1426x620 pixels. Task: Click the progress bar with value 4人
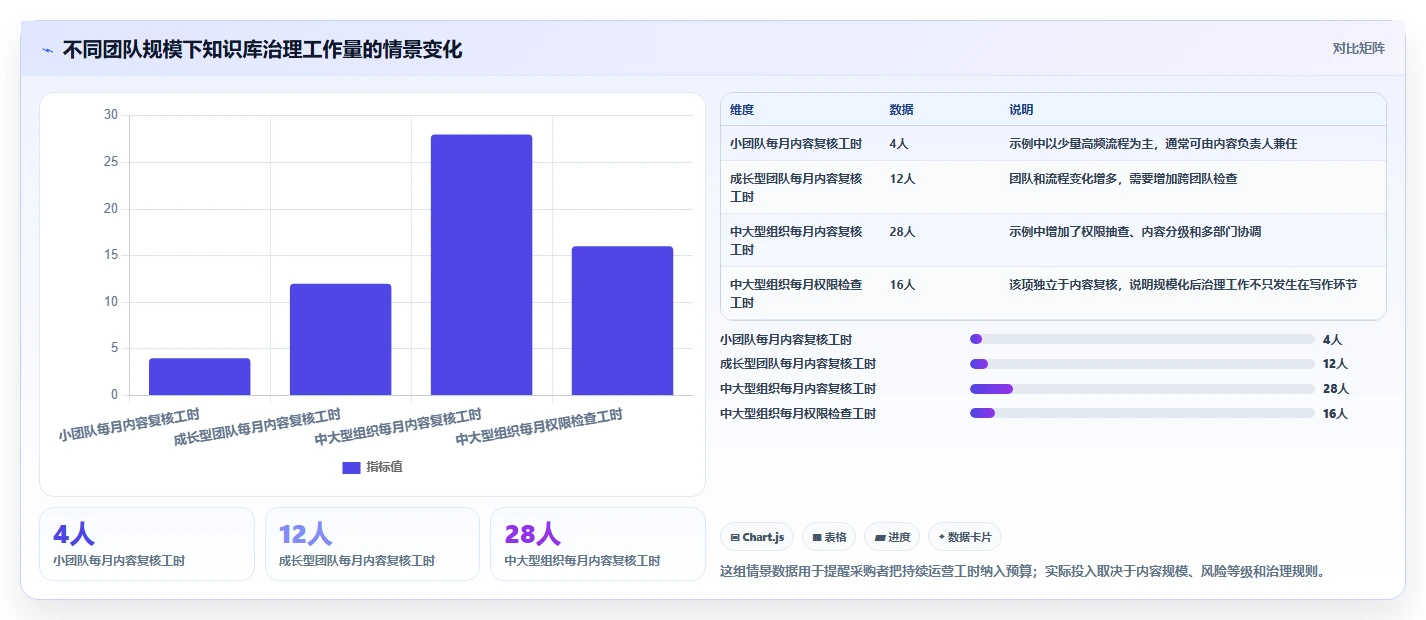(x=1142, y=339)
